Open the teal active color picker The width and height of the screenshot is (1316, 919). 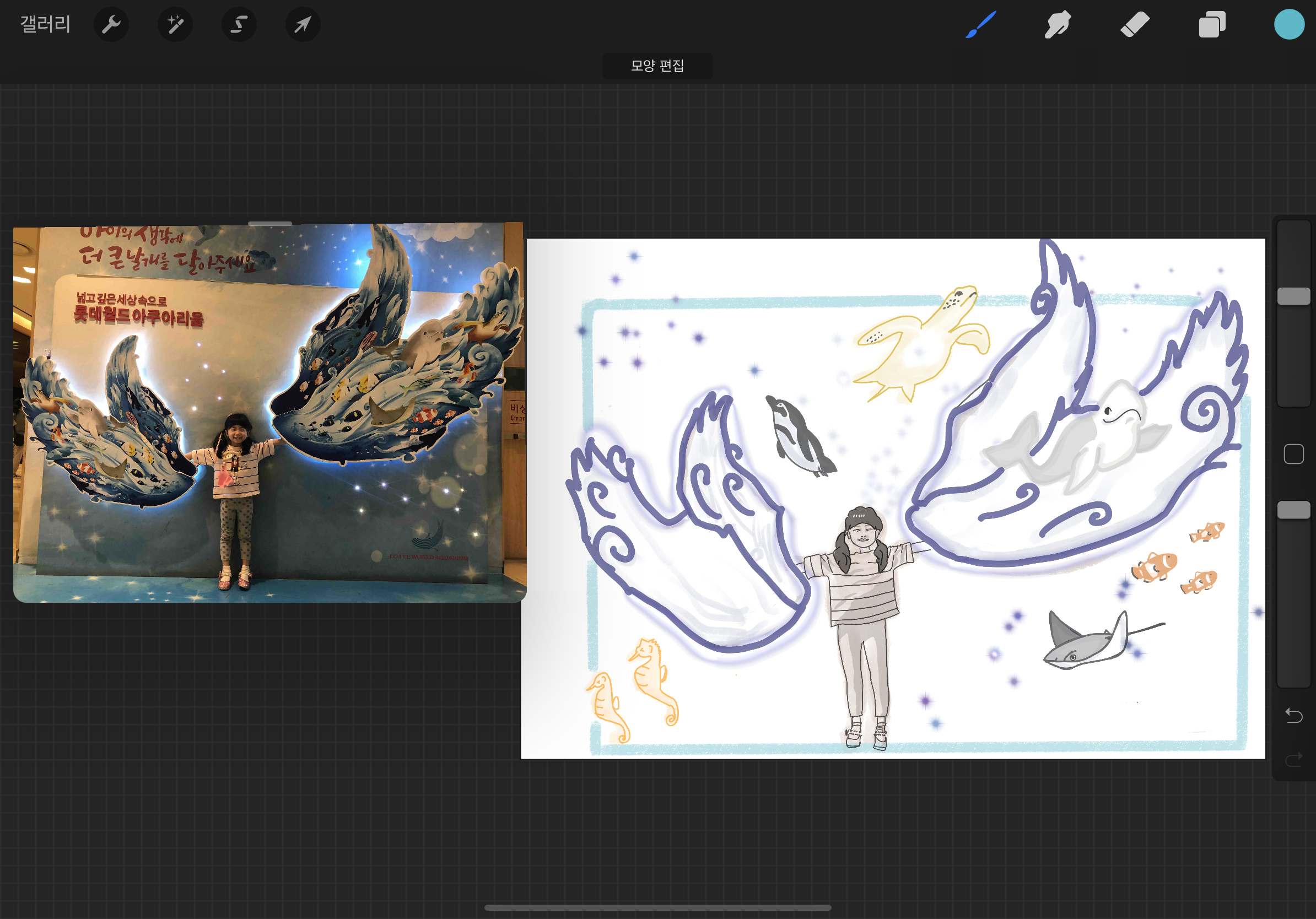(1288, 25)
